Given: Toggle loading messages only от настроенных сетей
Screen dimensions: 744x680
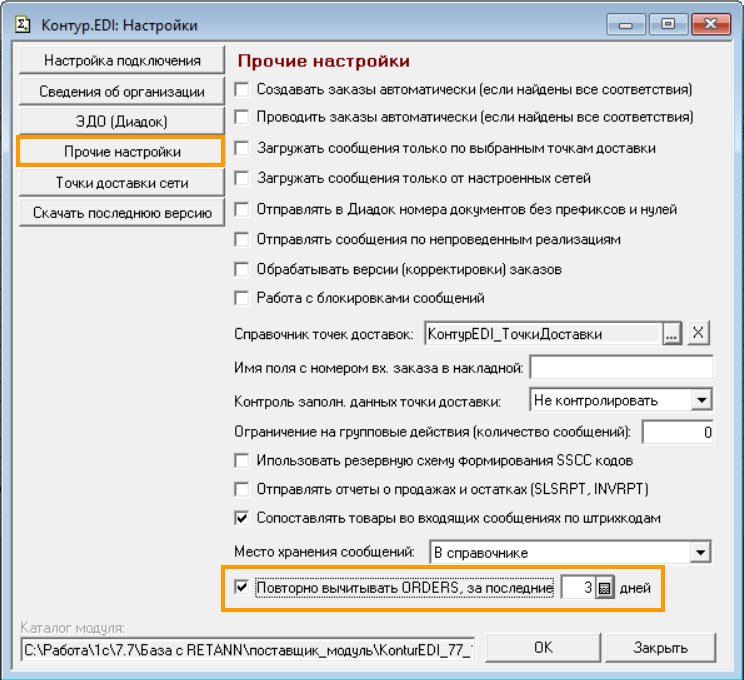Looking at the screenshot, I should [242, 178].
